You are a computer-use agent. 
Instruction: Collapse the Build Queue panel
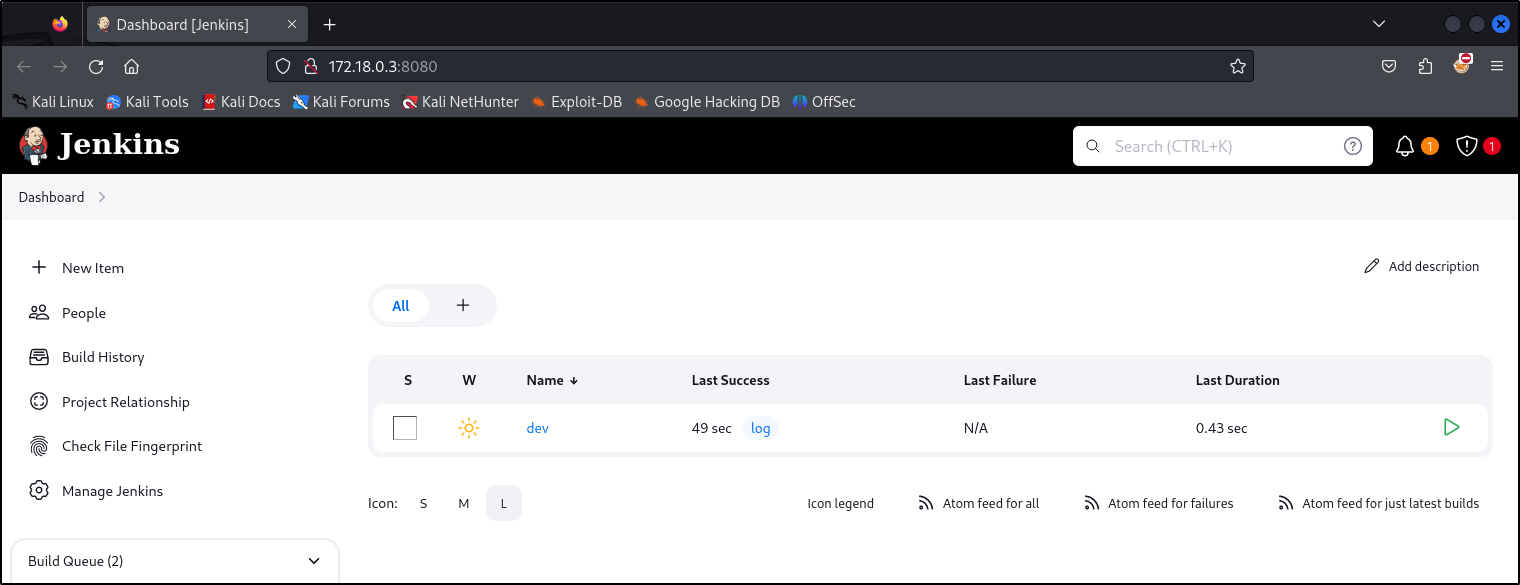coord(313,561)
